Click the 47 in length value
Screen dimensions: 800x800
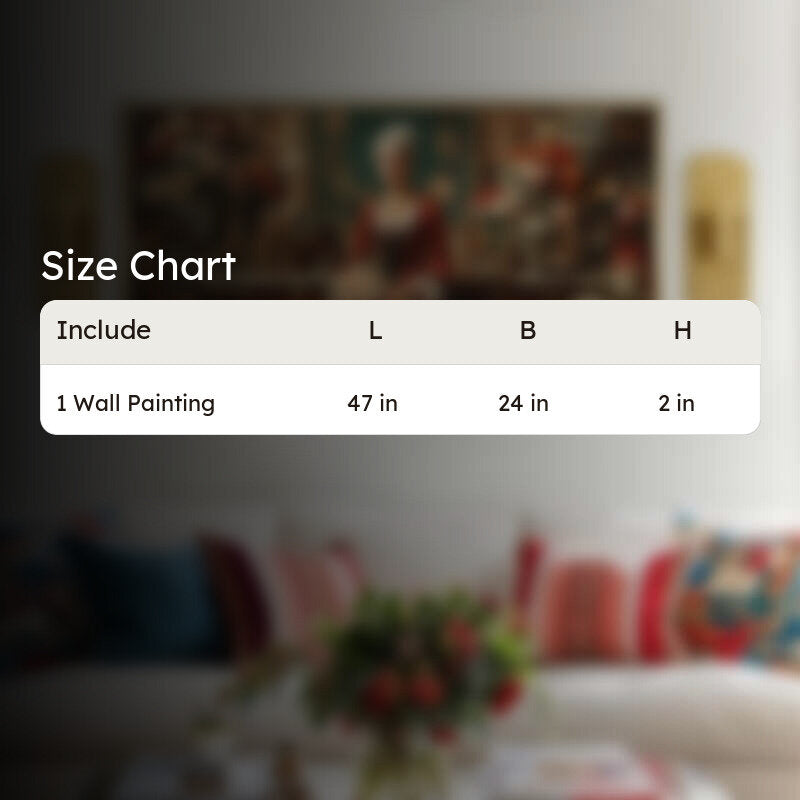(372, 403)
